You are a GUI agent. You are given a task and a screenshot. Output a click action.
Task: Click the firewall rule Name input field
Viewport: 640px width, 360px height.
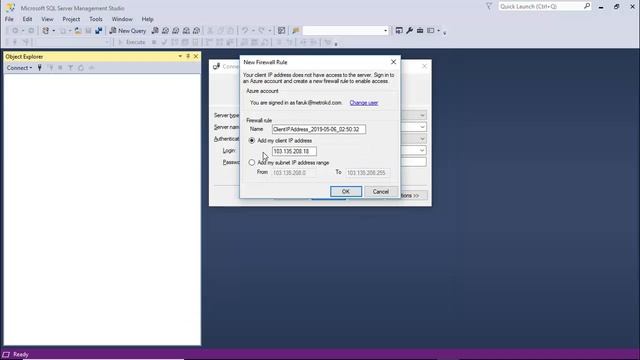319,129
